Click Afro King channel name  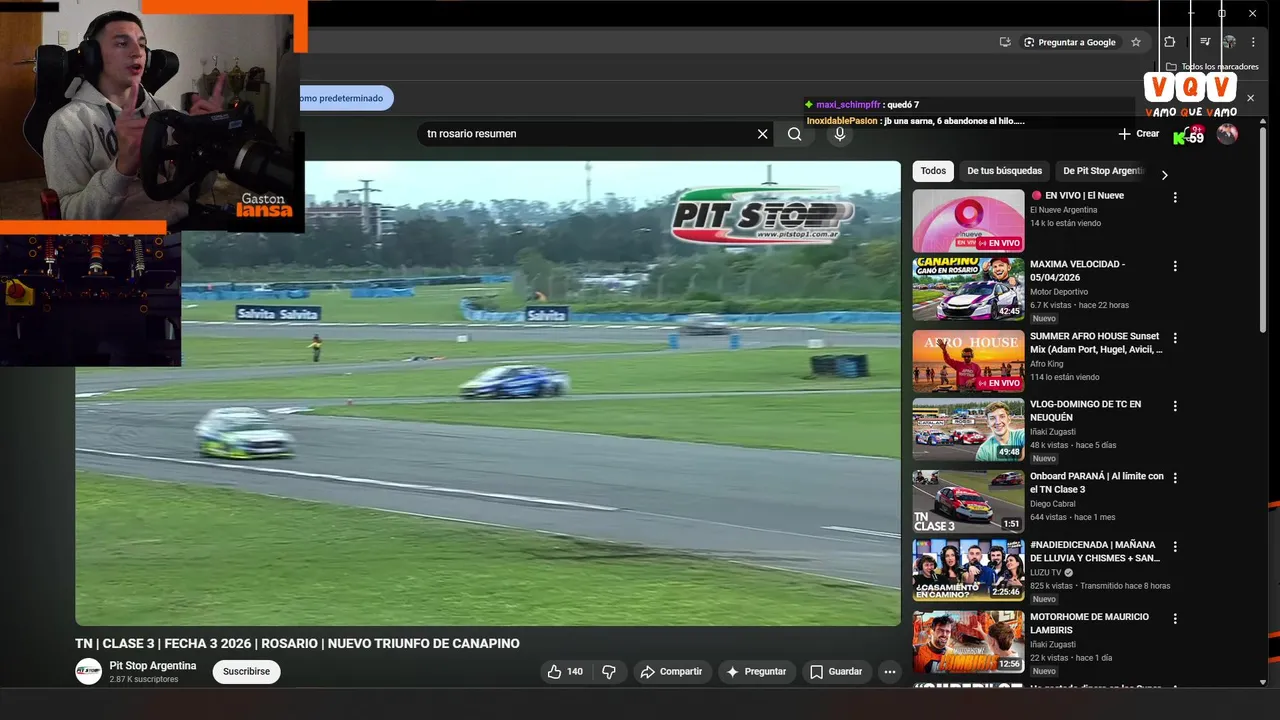pos(1049,364)
